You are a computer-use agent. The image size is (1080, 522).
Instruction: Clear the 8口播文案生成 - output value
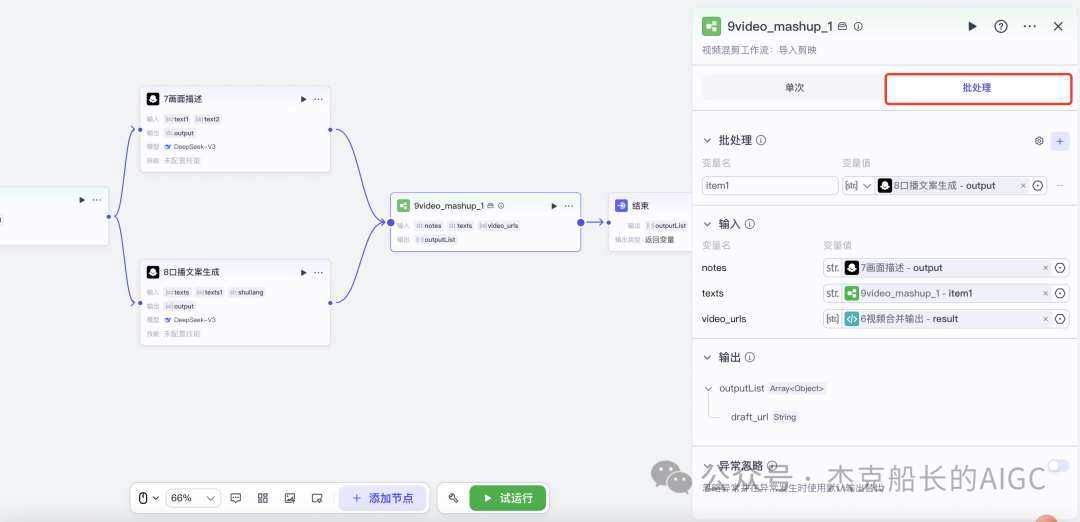point(1023,186)
